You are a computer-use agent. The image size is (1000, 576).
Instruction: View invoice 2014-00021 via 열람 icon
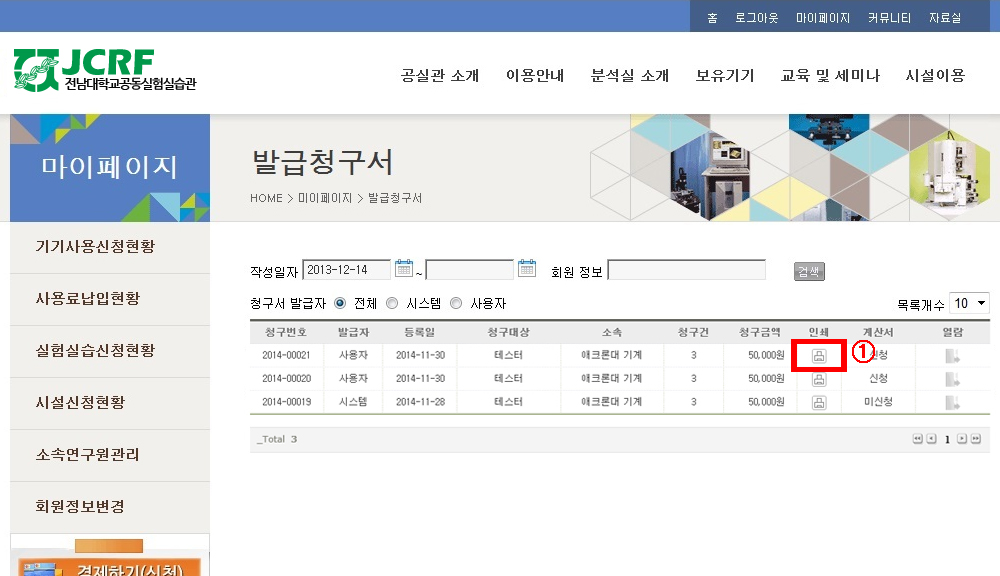coord(952,355)
